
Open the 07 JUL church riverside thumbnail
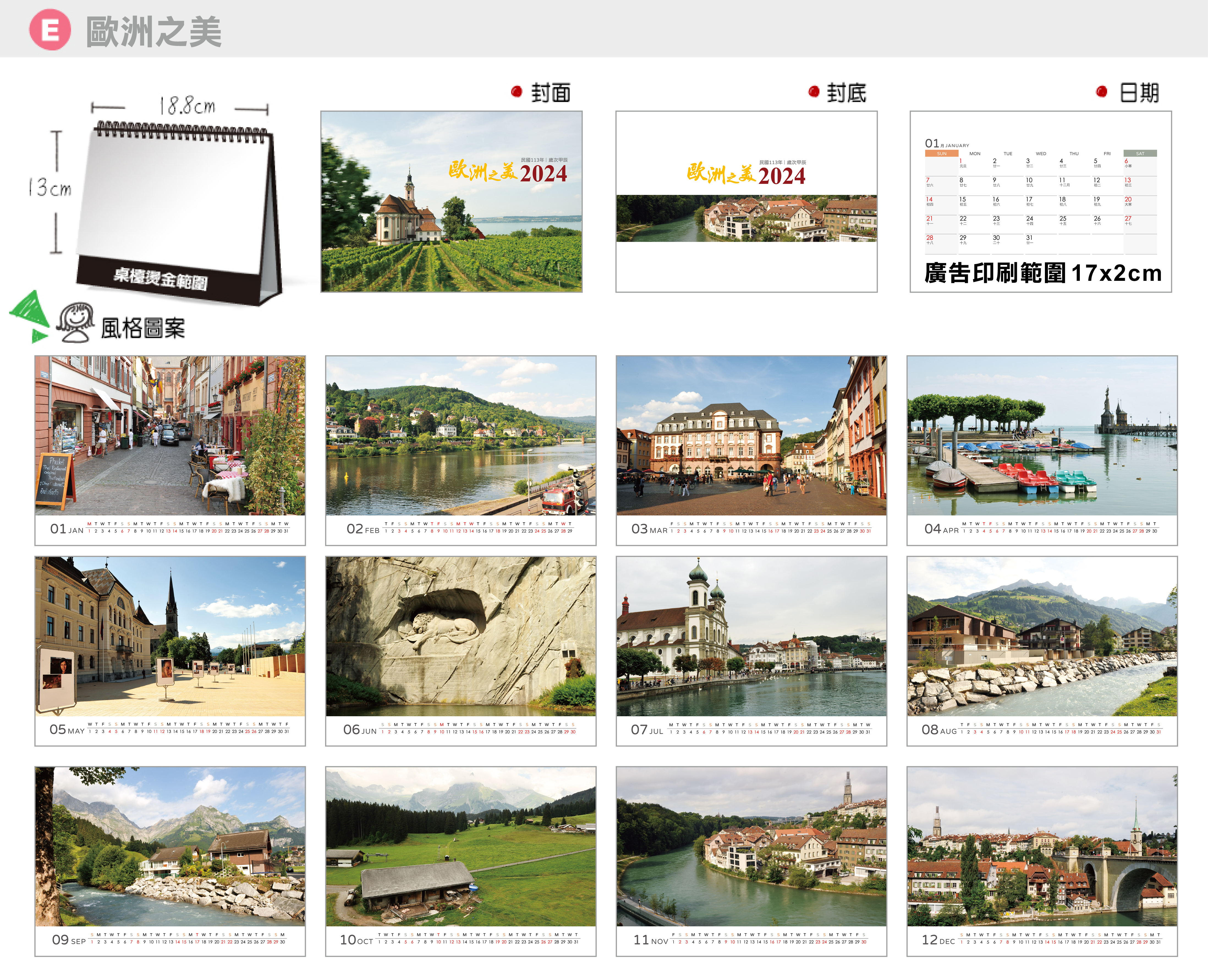point(751,636)
